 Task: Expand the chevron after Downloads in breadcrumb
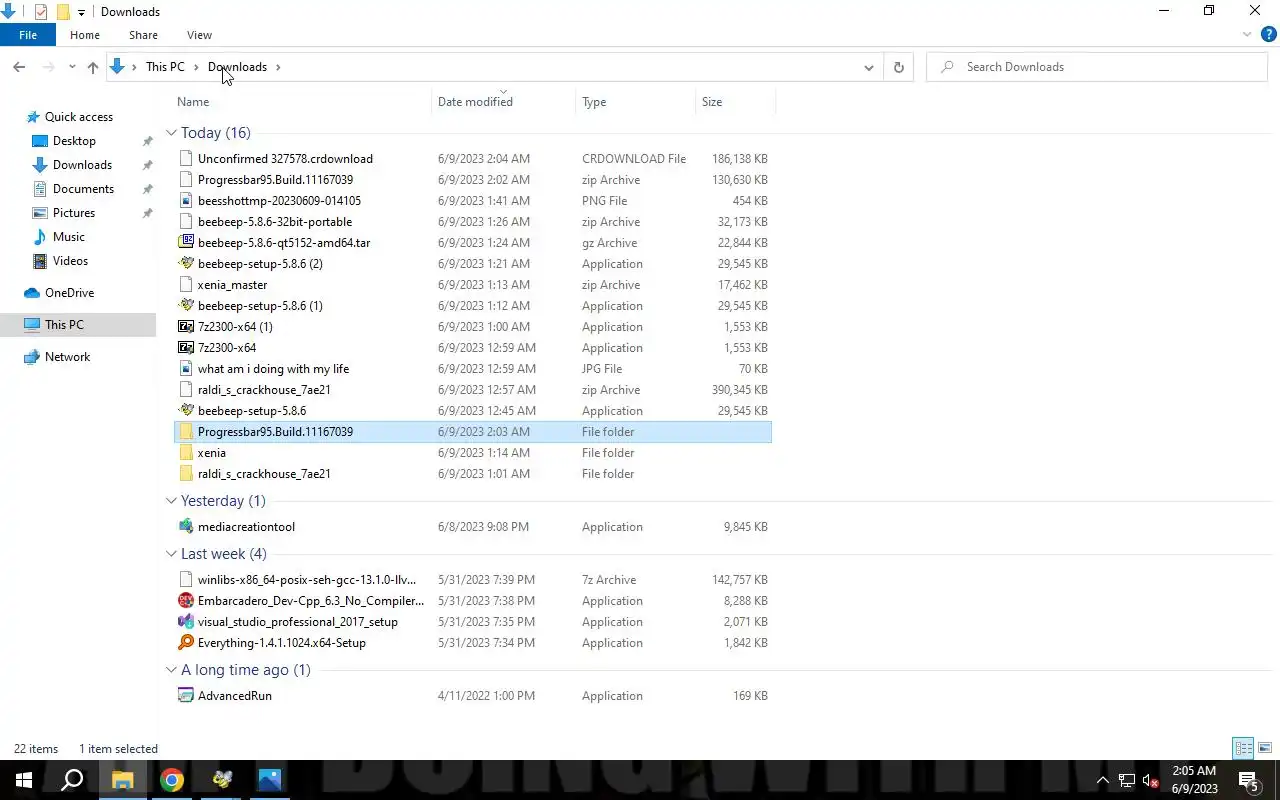coord(279,67)
